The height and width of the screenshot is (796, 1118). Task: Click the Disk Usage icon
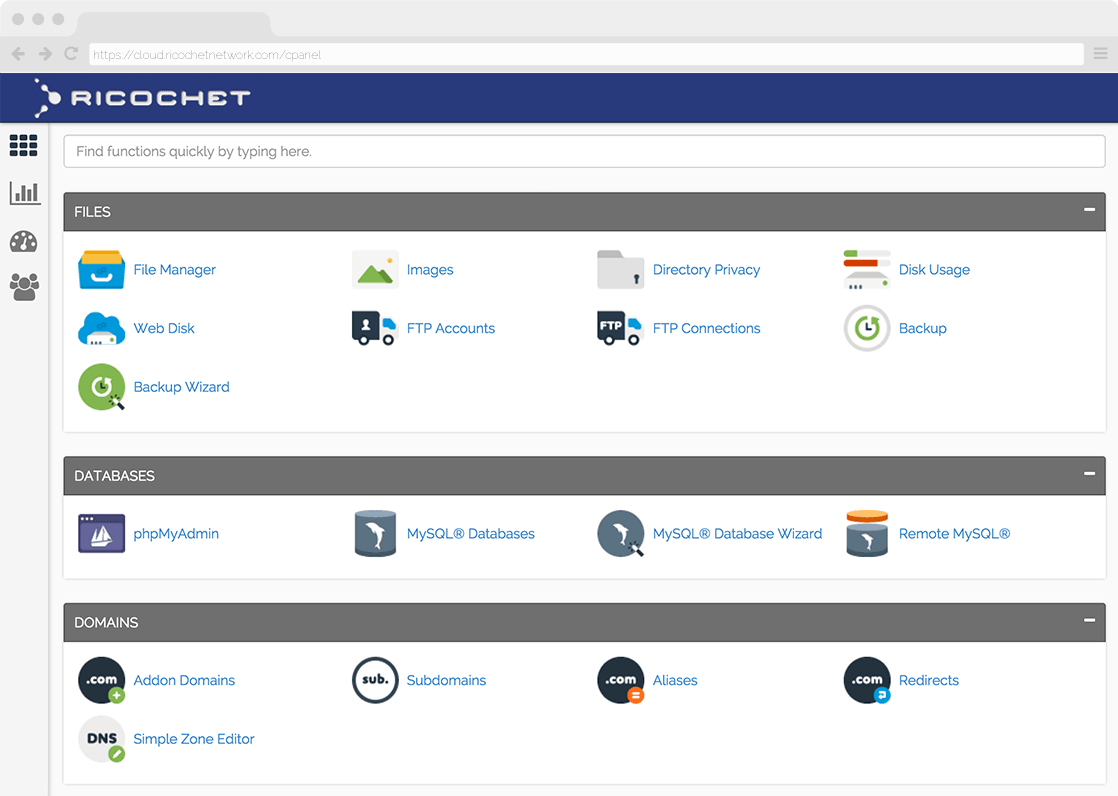tap(866, 270)
